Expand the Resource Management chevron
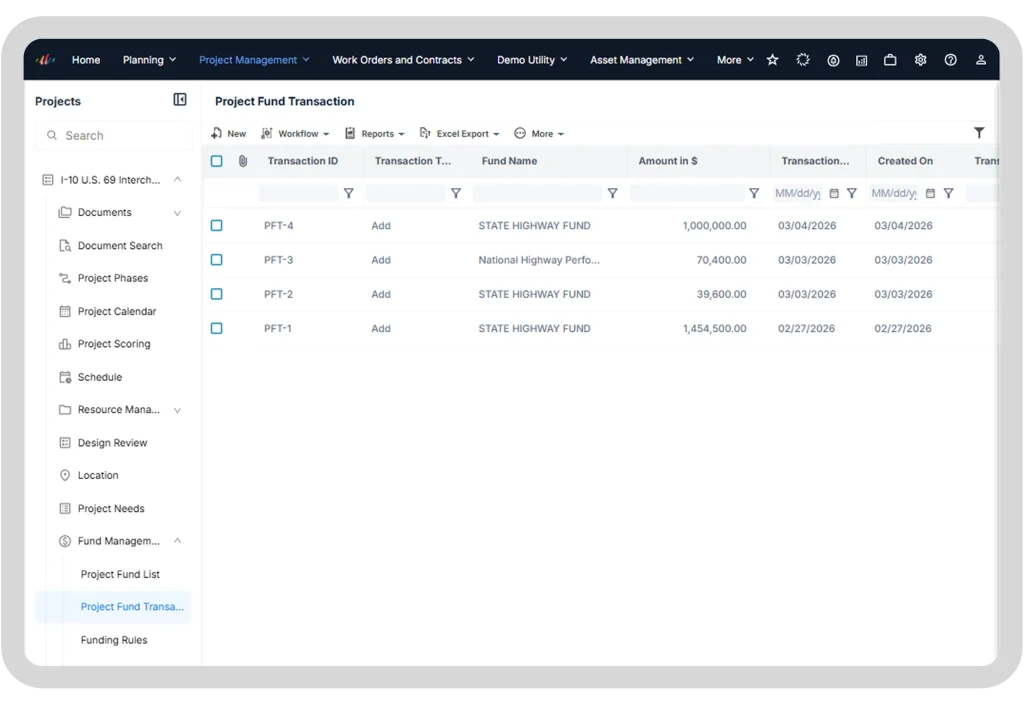The height and width of the screenshot is (705, 1024). pos(178,410)
